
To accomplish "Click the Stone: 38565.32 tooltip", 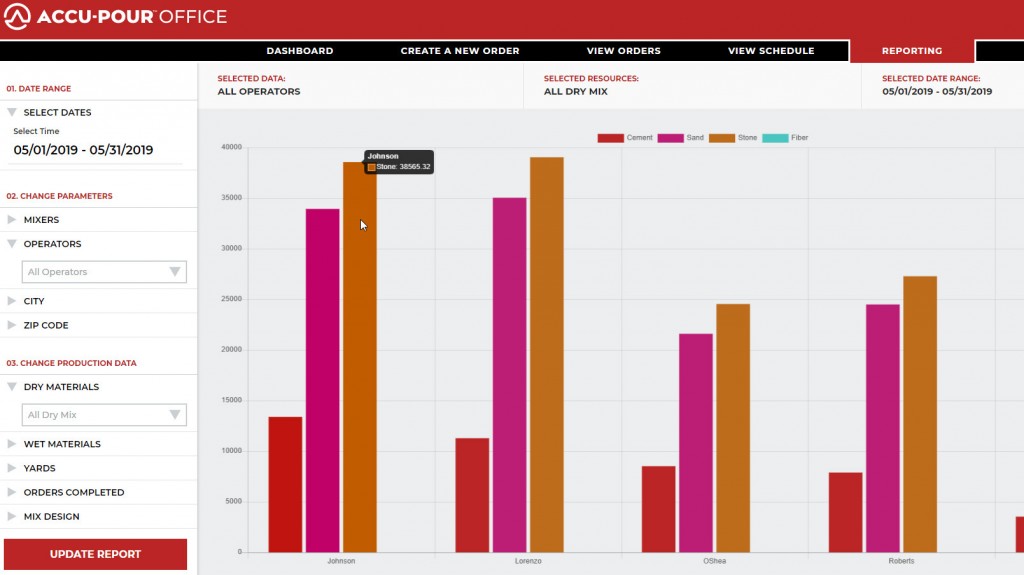I will coord(398,162).
